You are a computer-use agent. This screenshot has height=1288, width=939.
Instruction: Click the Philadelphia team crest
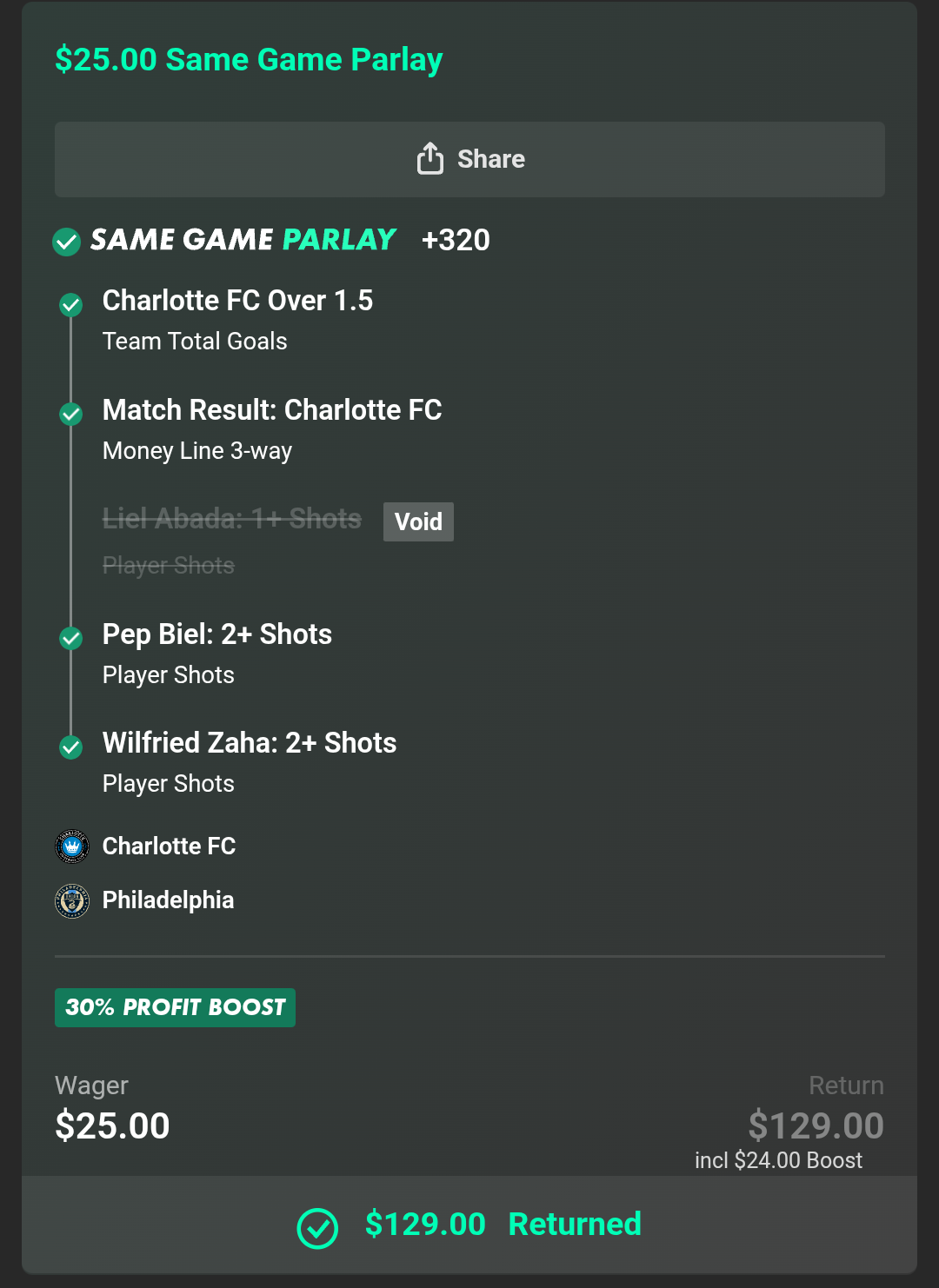(x=72, y=901)
